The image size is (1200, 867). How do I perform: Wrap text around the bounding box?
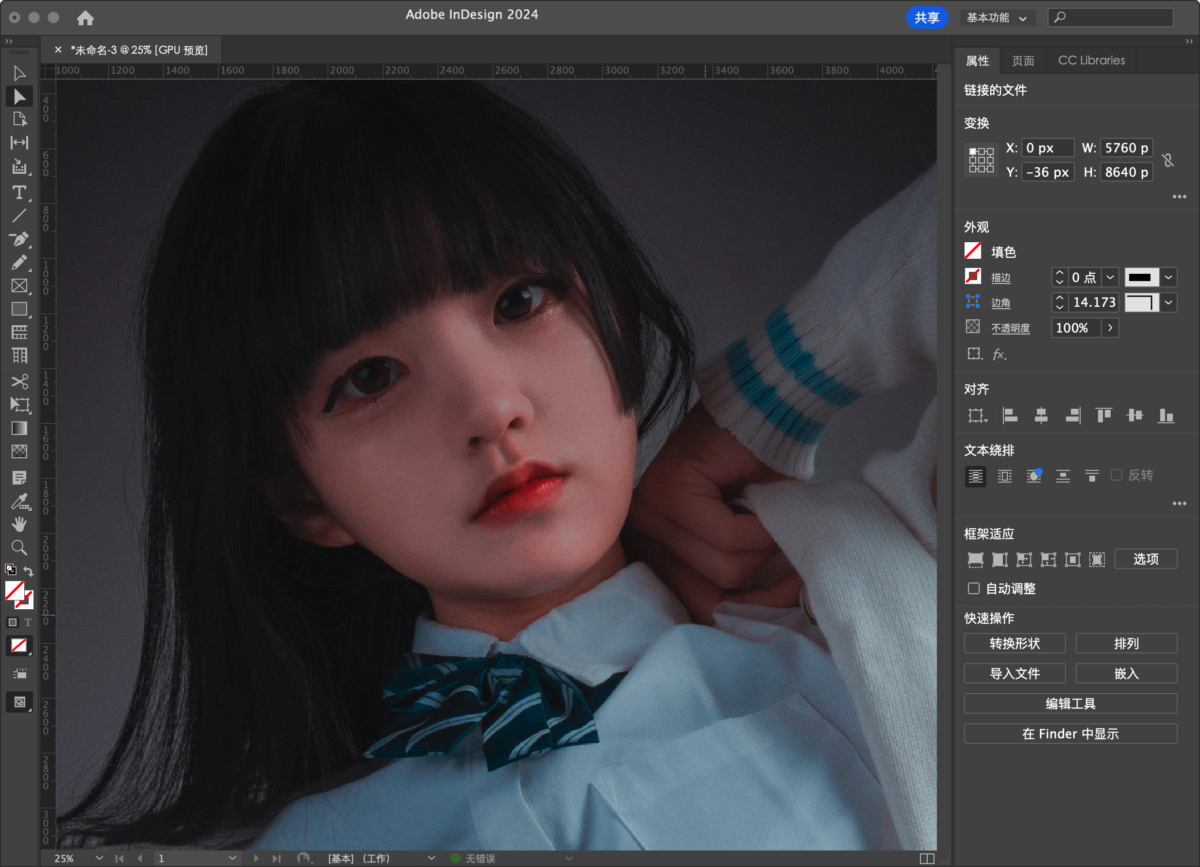click(x=1005, y=476)
